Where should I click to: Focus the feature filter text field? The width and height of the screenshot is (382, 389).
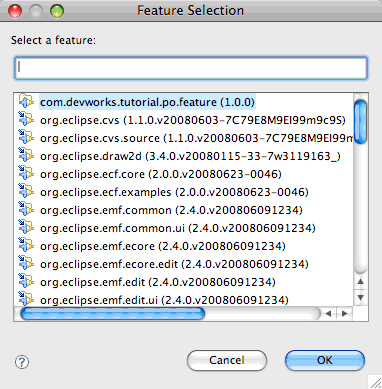coord(191,68)
